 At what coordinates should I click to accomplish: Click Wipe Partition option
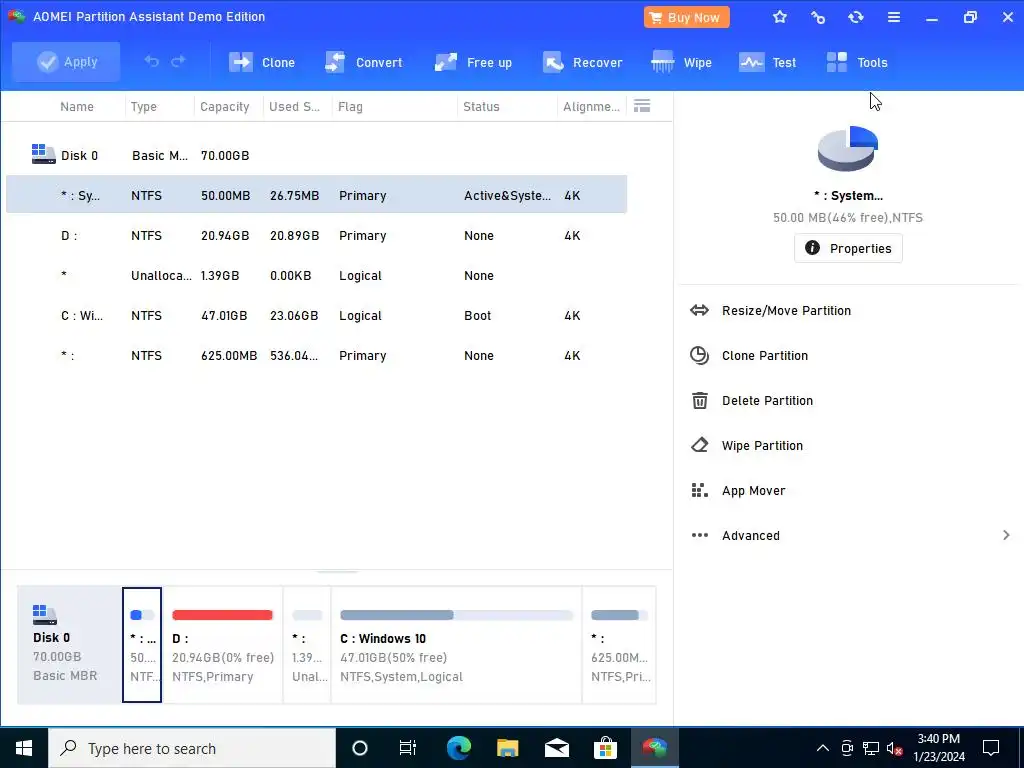[x=762, y=446]
